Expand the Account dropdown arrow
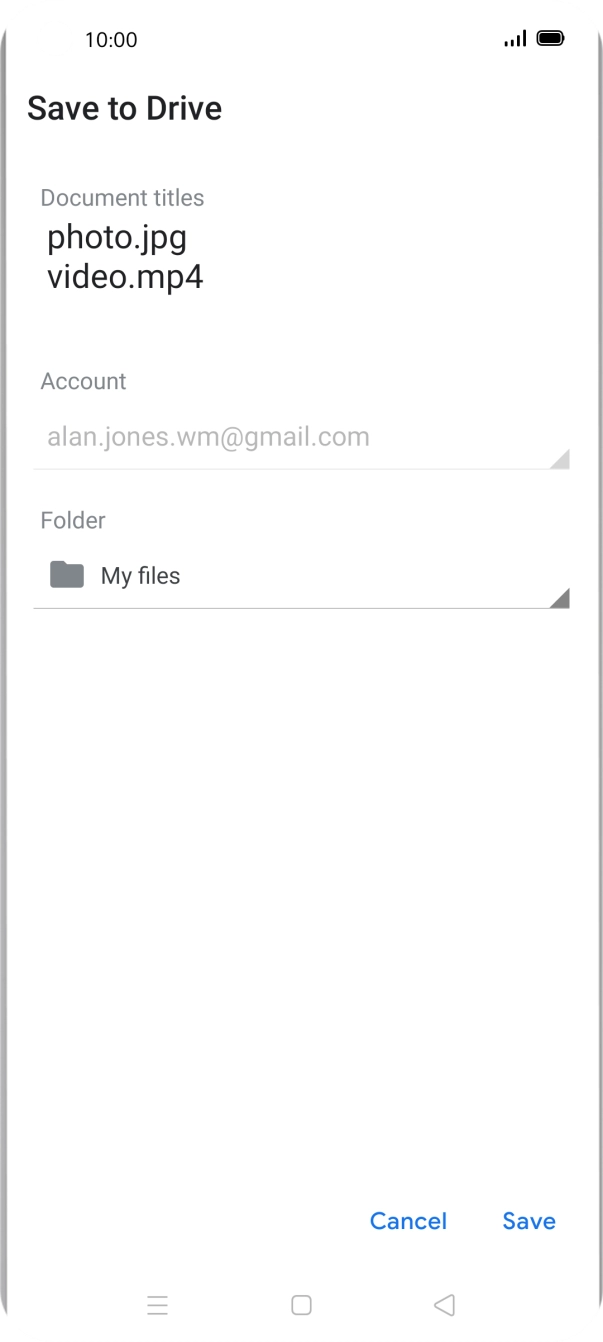Screen dimensions: 603x1342 (560, 458)
